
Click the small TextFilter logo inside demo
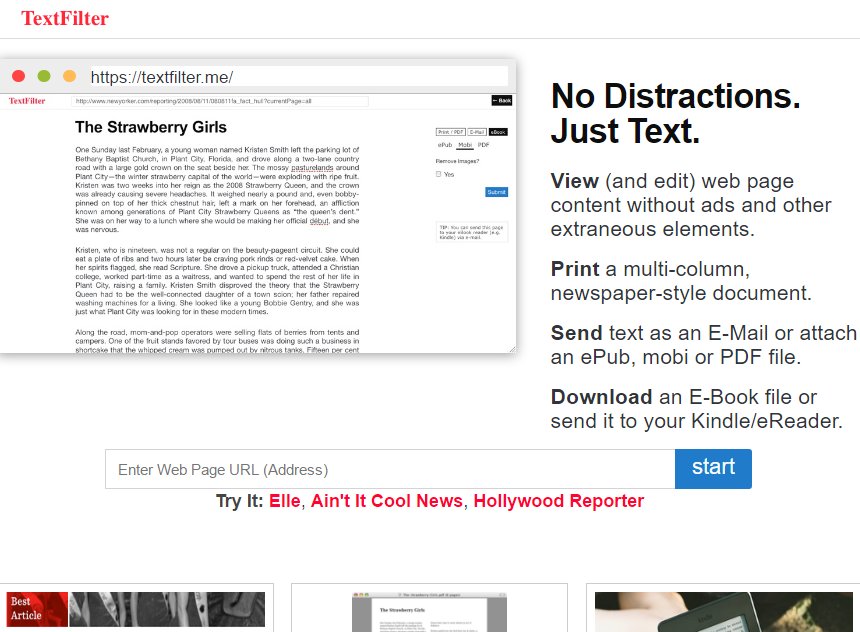(x=27, y=101)
